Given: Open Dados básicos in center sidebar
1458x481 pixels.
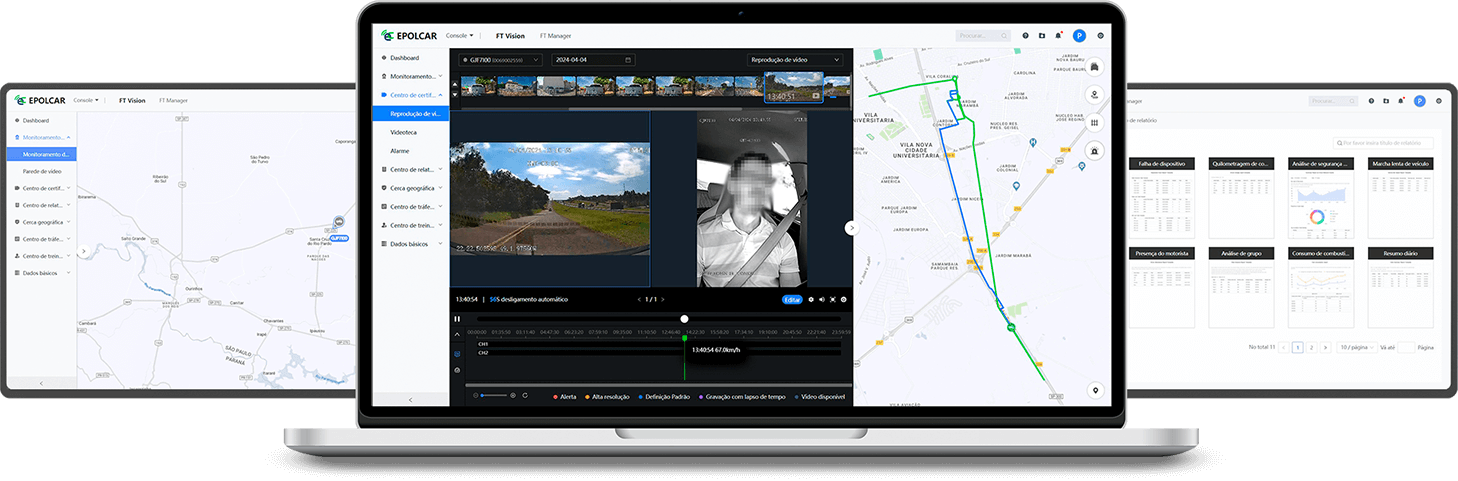Looking at the screenshot, I should pos(410,244).
